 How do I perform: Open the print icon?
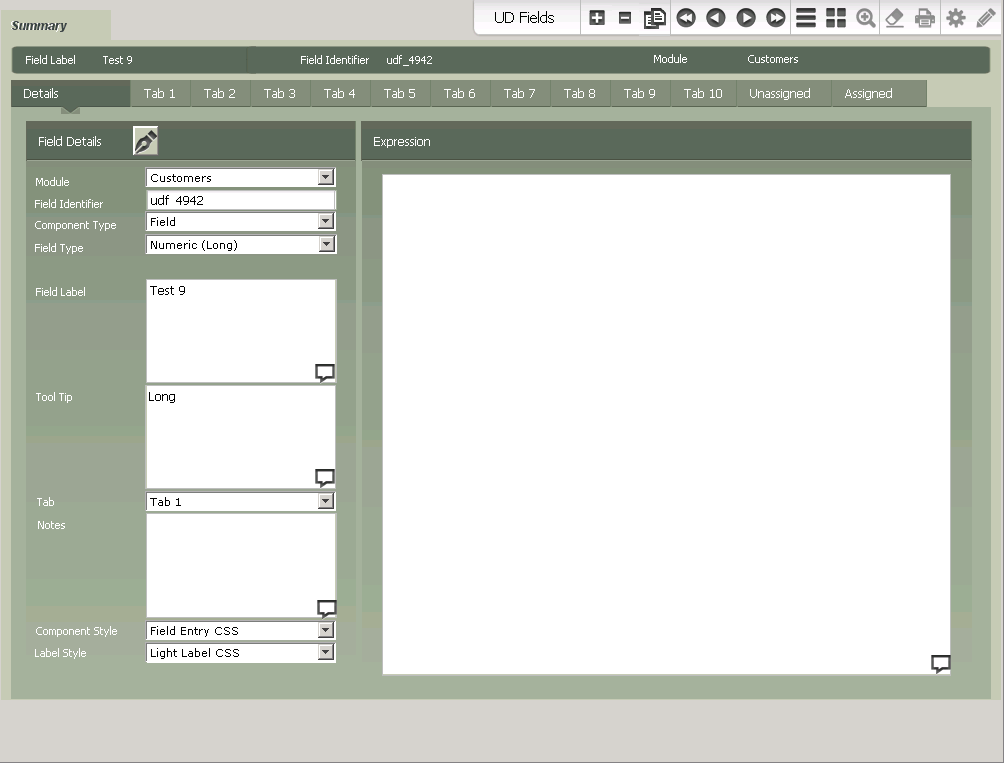click(924, 17)
